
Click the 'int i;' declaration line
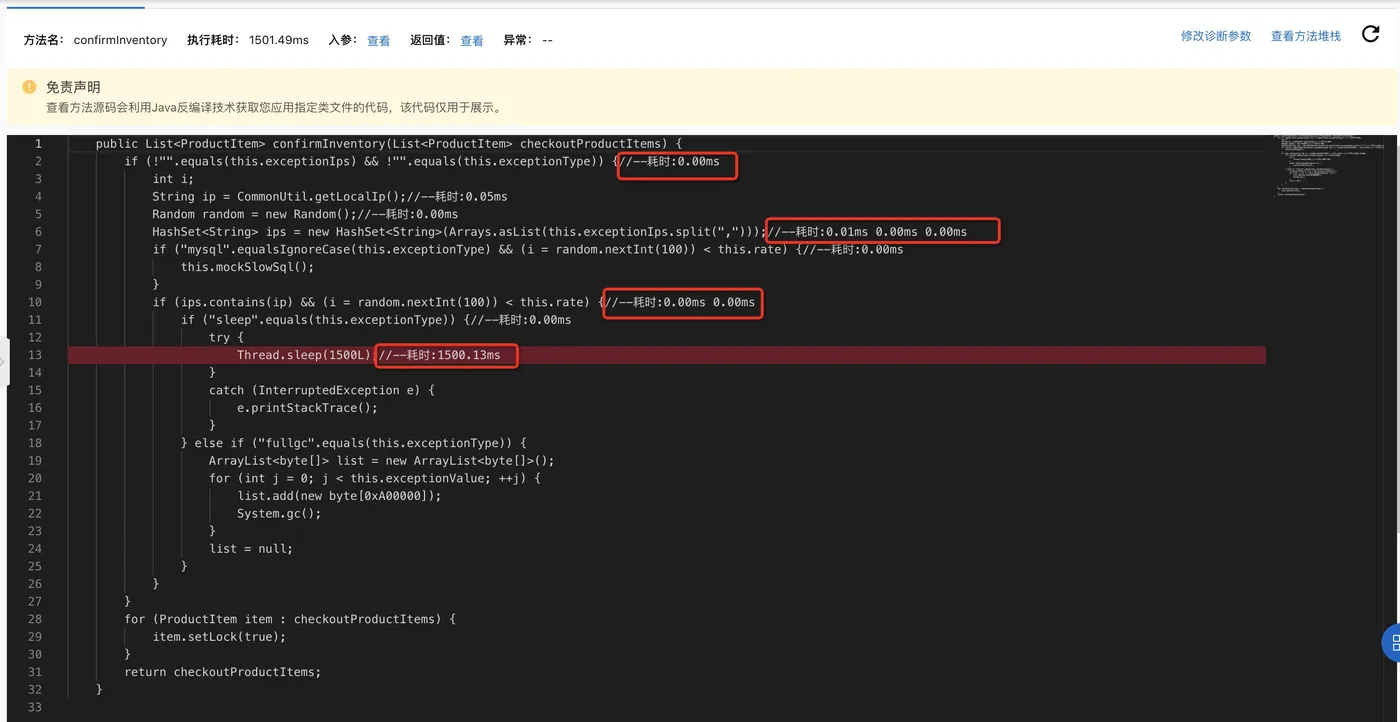(x=173, y=179)
